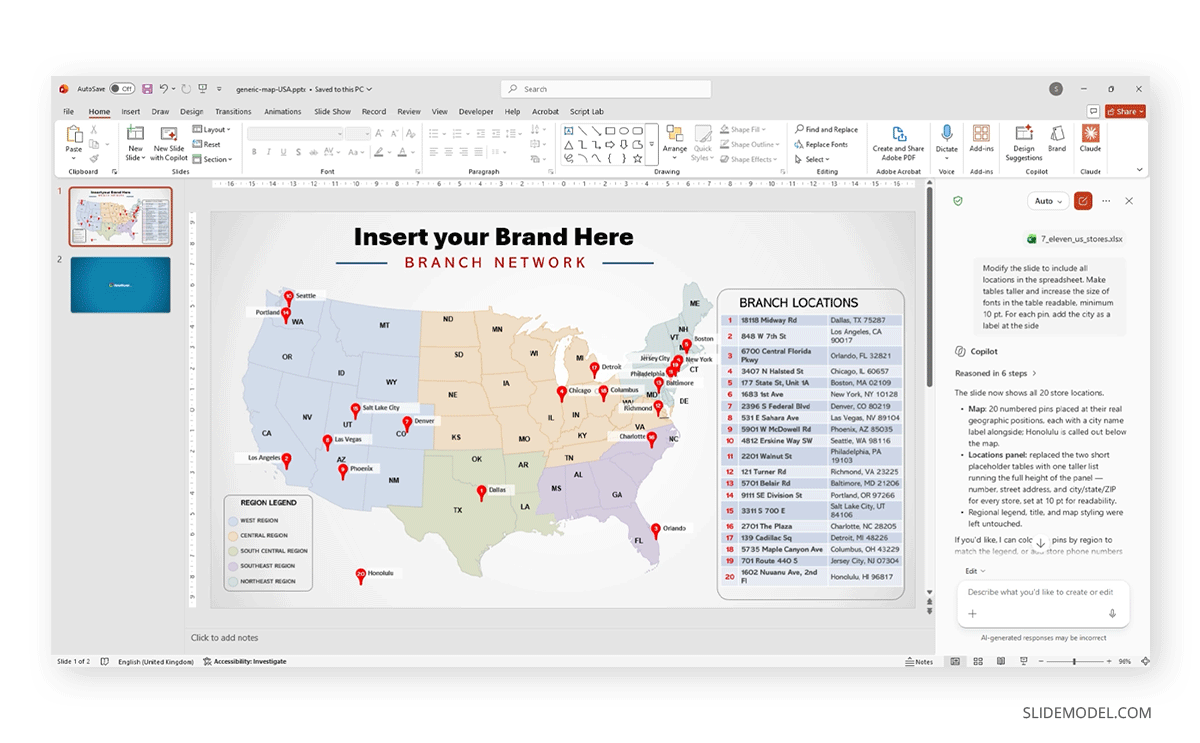Click the Paste clipboard icon
Viewport: 1200px width, 743px height.
74,134
